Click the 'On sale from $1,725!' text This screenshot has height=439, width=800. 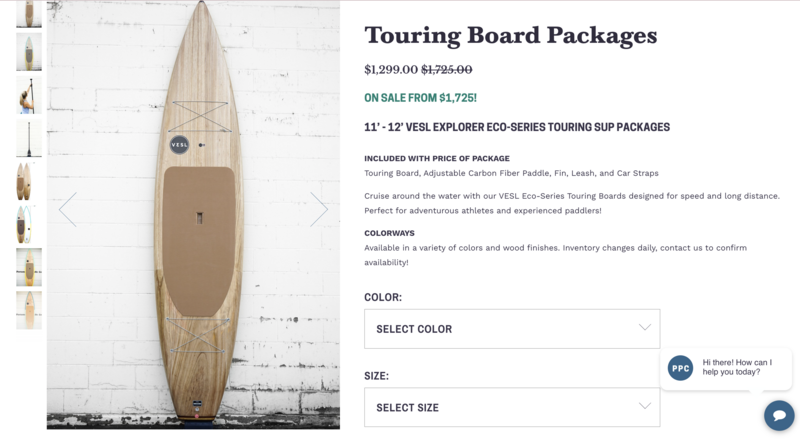click(420, 98)
